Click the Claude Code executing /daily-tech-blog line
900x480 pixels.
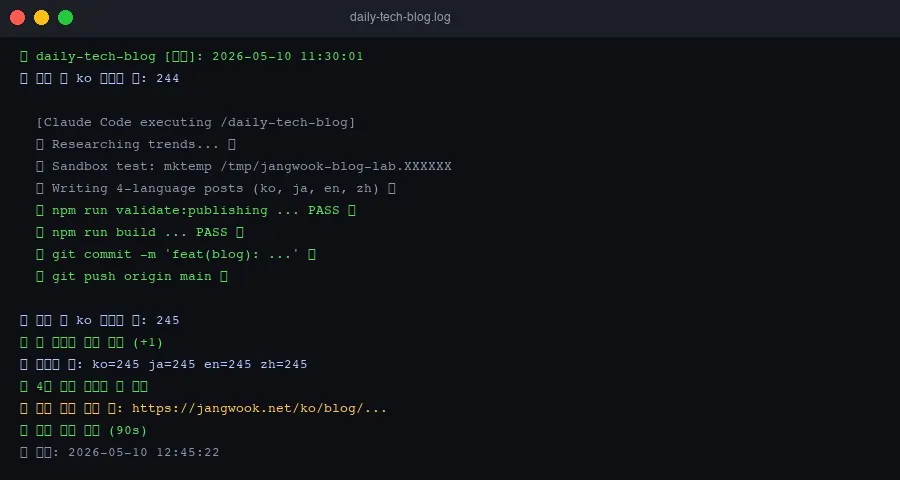tap(196, 122)
